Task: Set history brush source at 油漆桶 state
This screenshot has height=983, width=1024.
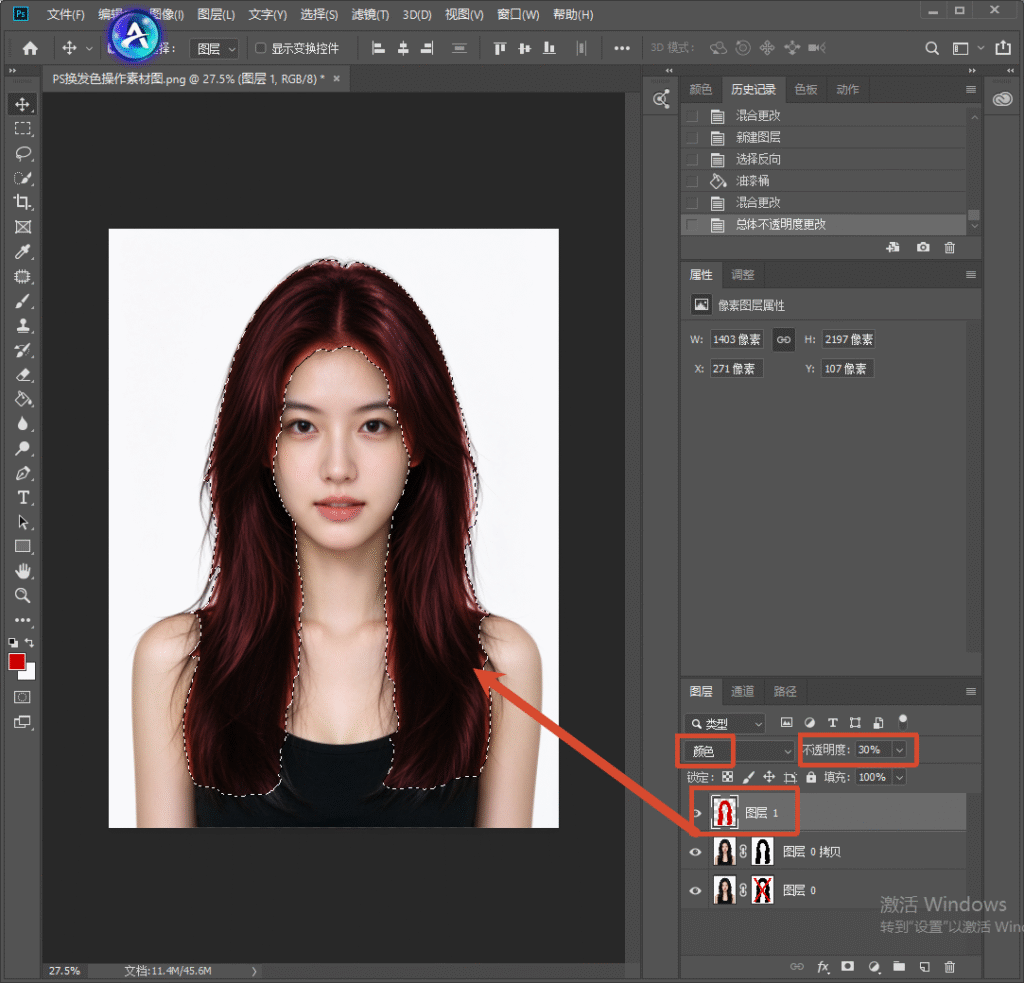Action: tap(692, 181)
